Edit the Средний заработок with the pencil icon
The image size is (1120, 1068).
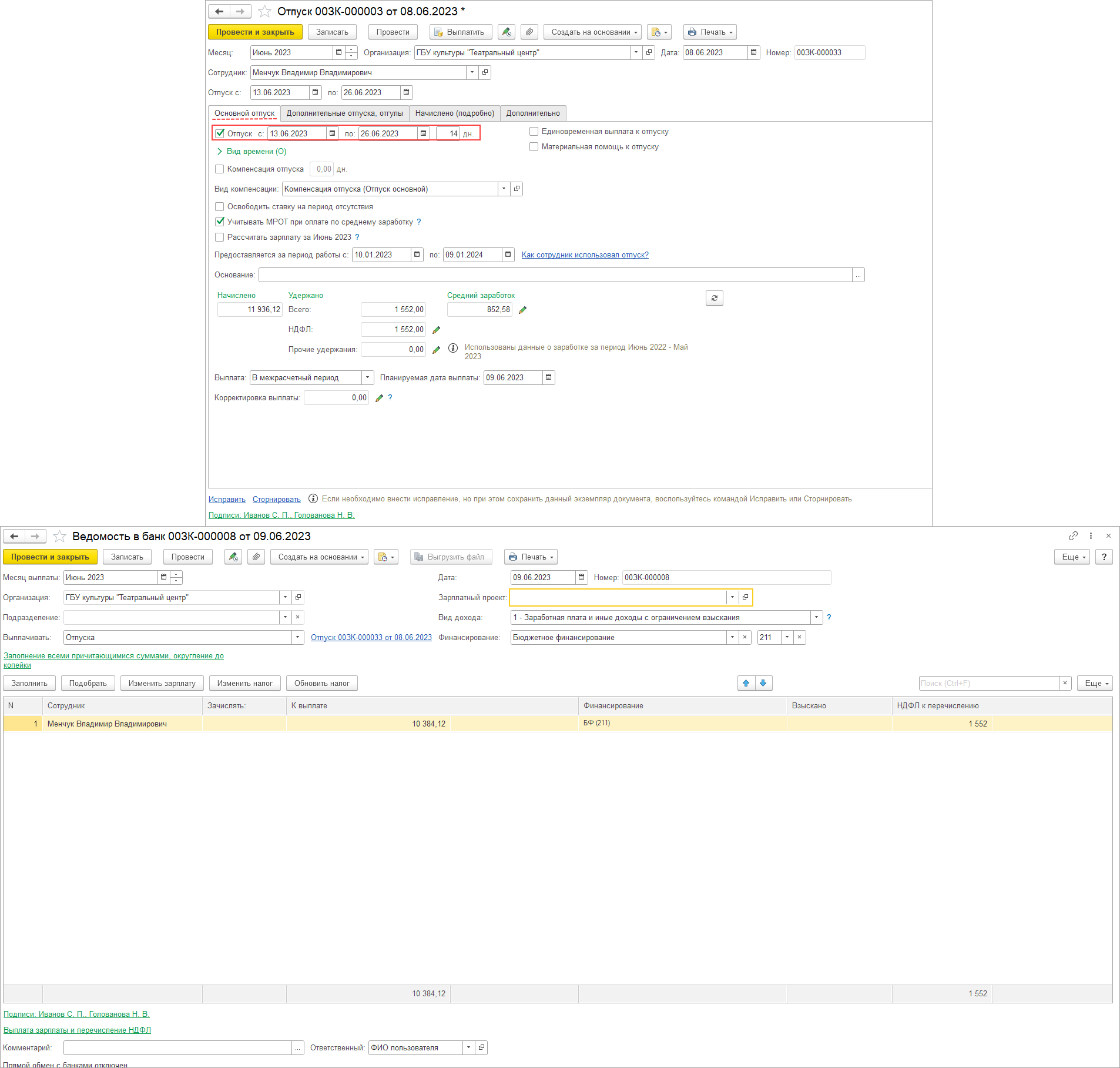click(523, 310)
